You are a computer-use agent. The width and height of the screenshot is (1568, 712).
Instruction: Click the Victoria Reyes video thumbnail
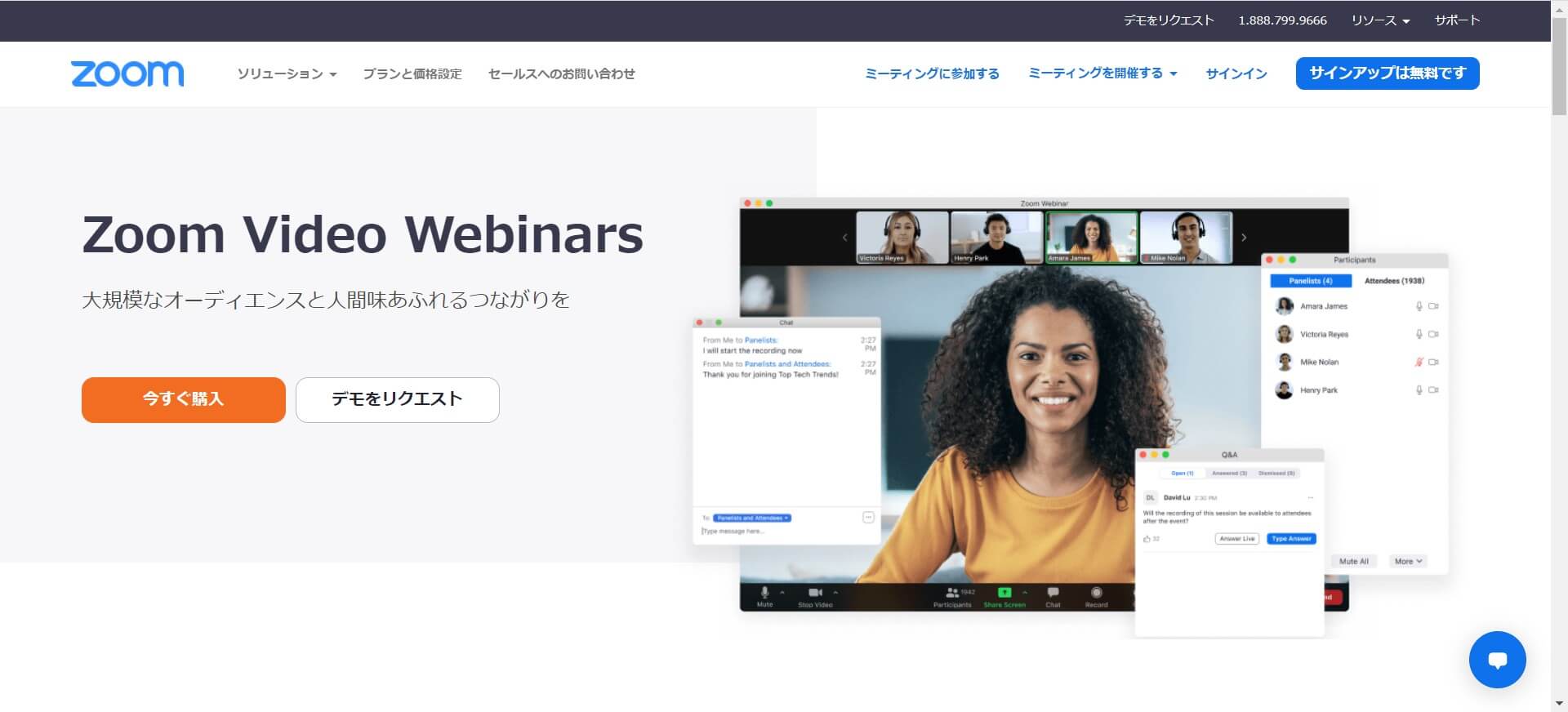[x=902, y=238]
